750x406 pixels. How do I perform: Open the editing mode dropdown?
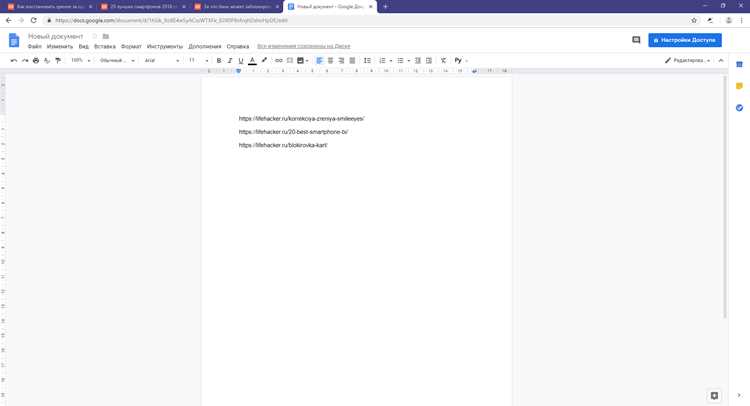point(688,60)
